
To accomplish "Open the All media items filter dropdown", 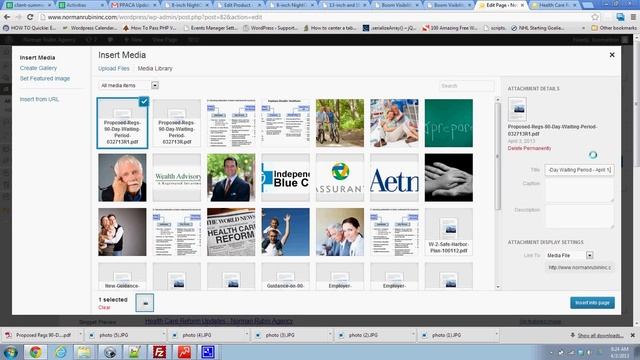I will 129,85.
